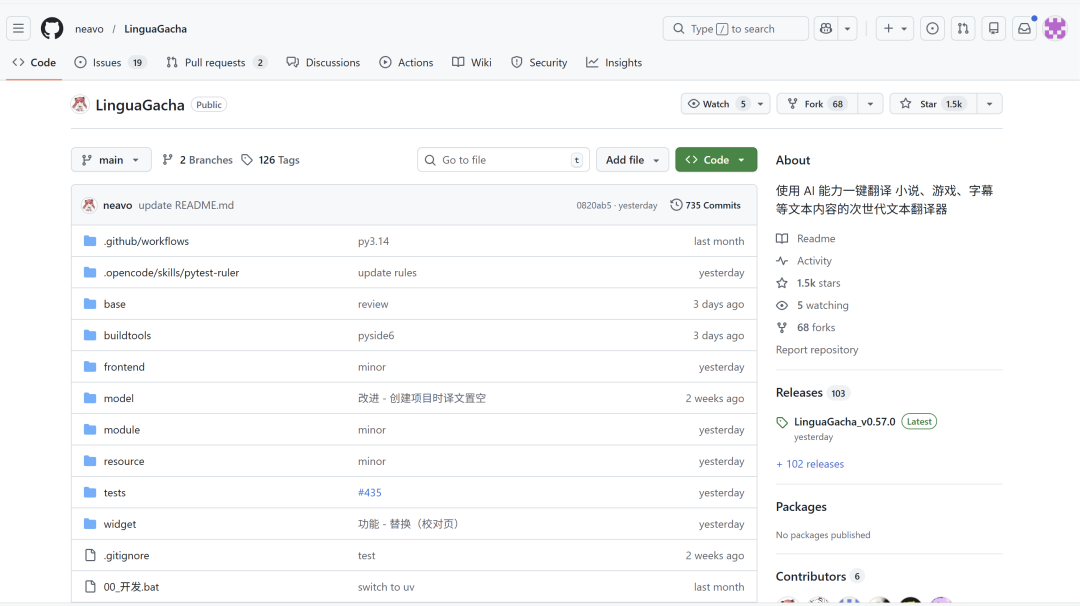
Task: Open the Copilot chat icon
Action: pyautogui.click(x=826, y=29)
